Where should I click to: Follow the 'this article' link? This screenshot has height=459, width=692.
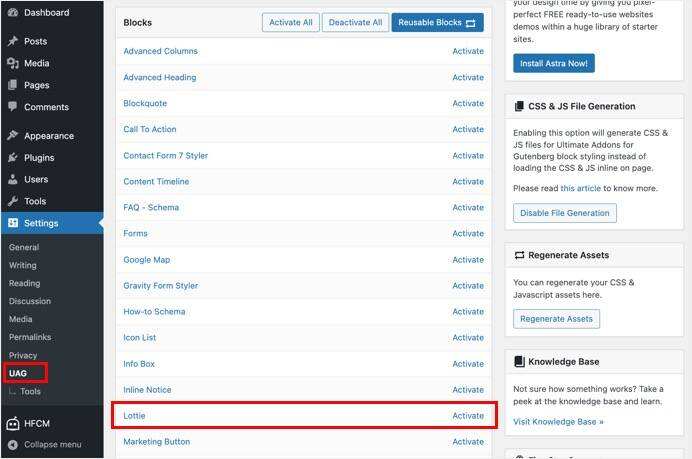pos(580,188)
